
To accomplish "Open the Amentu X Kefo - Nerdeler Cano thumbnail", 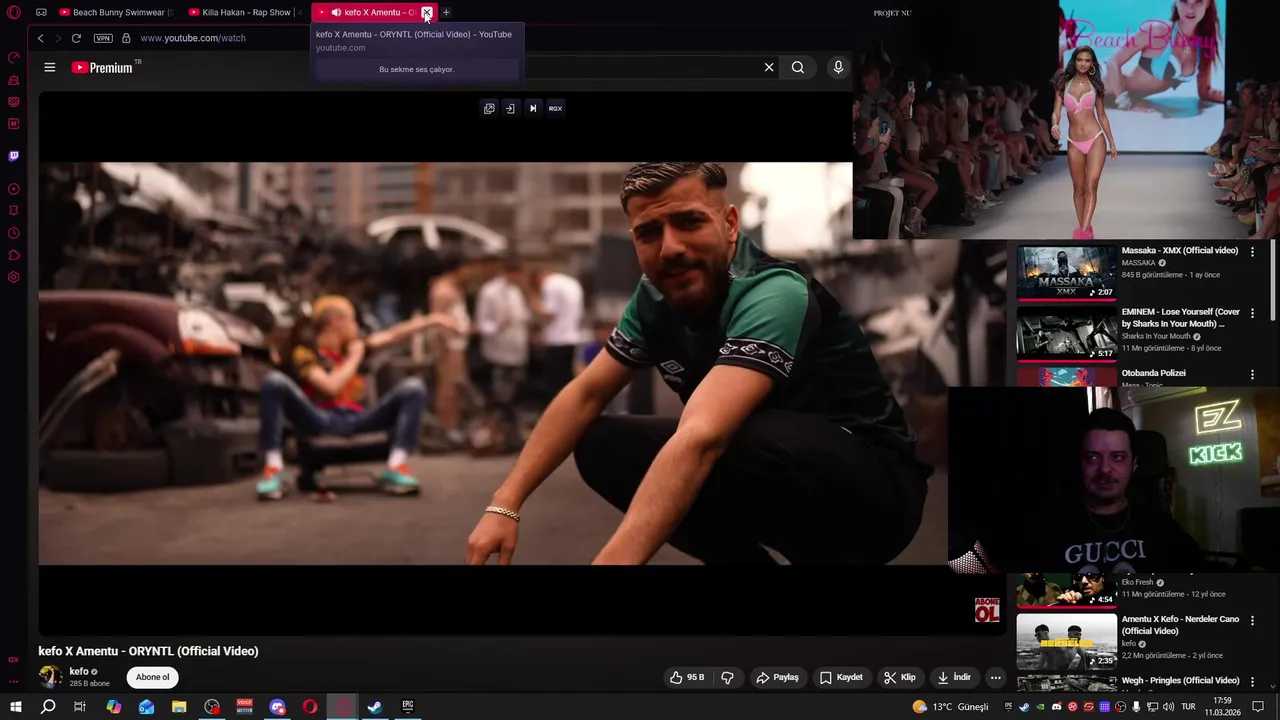I will tap(1066, 641).
